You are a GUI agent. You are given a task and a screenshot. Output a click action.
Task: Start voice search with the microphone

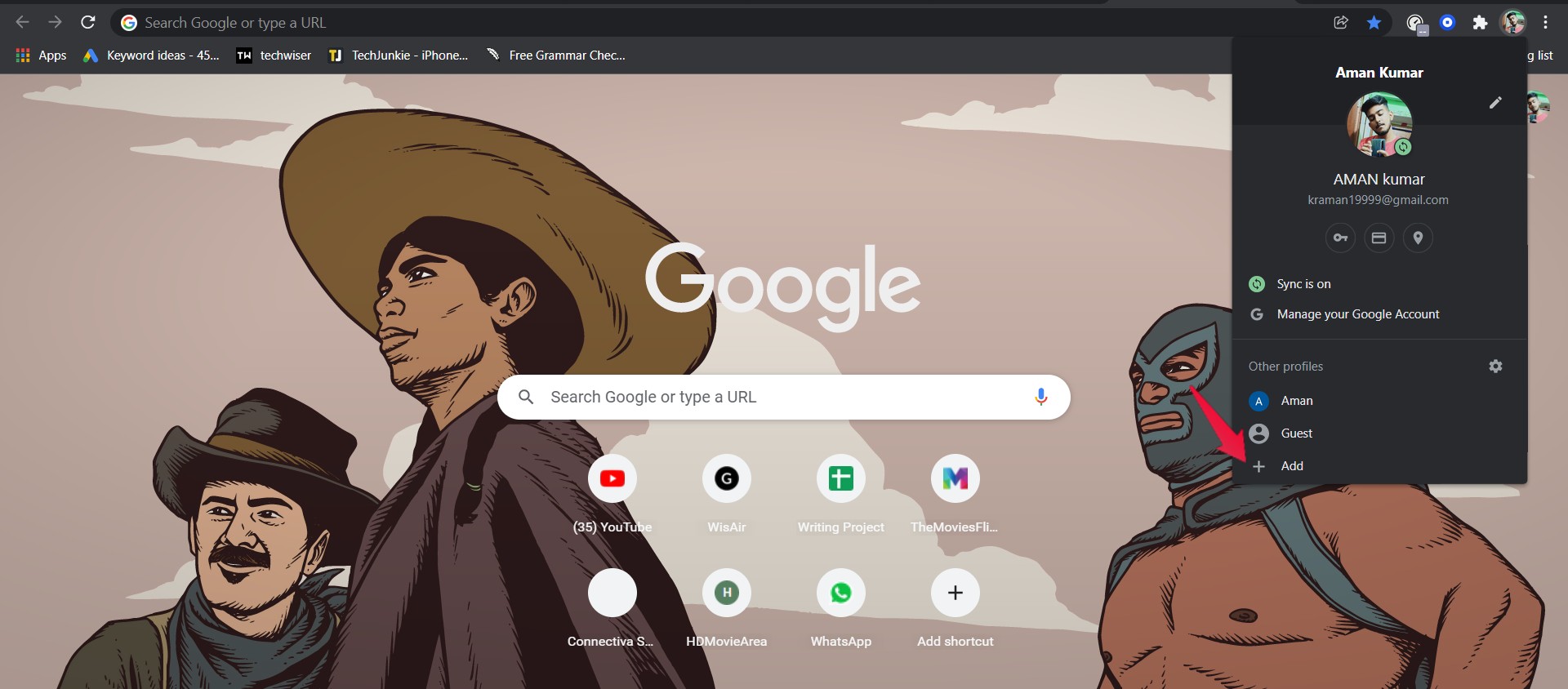point(1040,397)
